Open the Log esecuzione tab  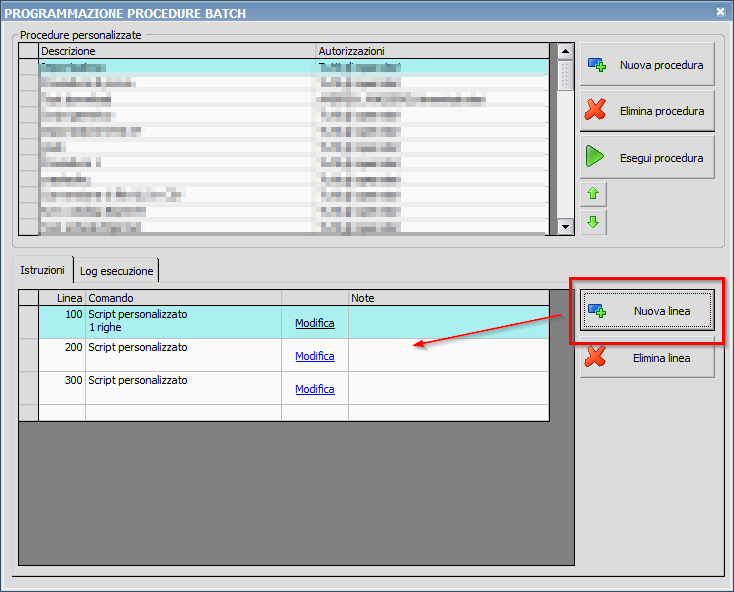[x=117, y=270]
